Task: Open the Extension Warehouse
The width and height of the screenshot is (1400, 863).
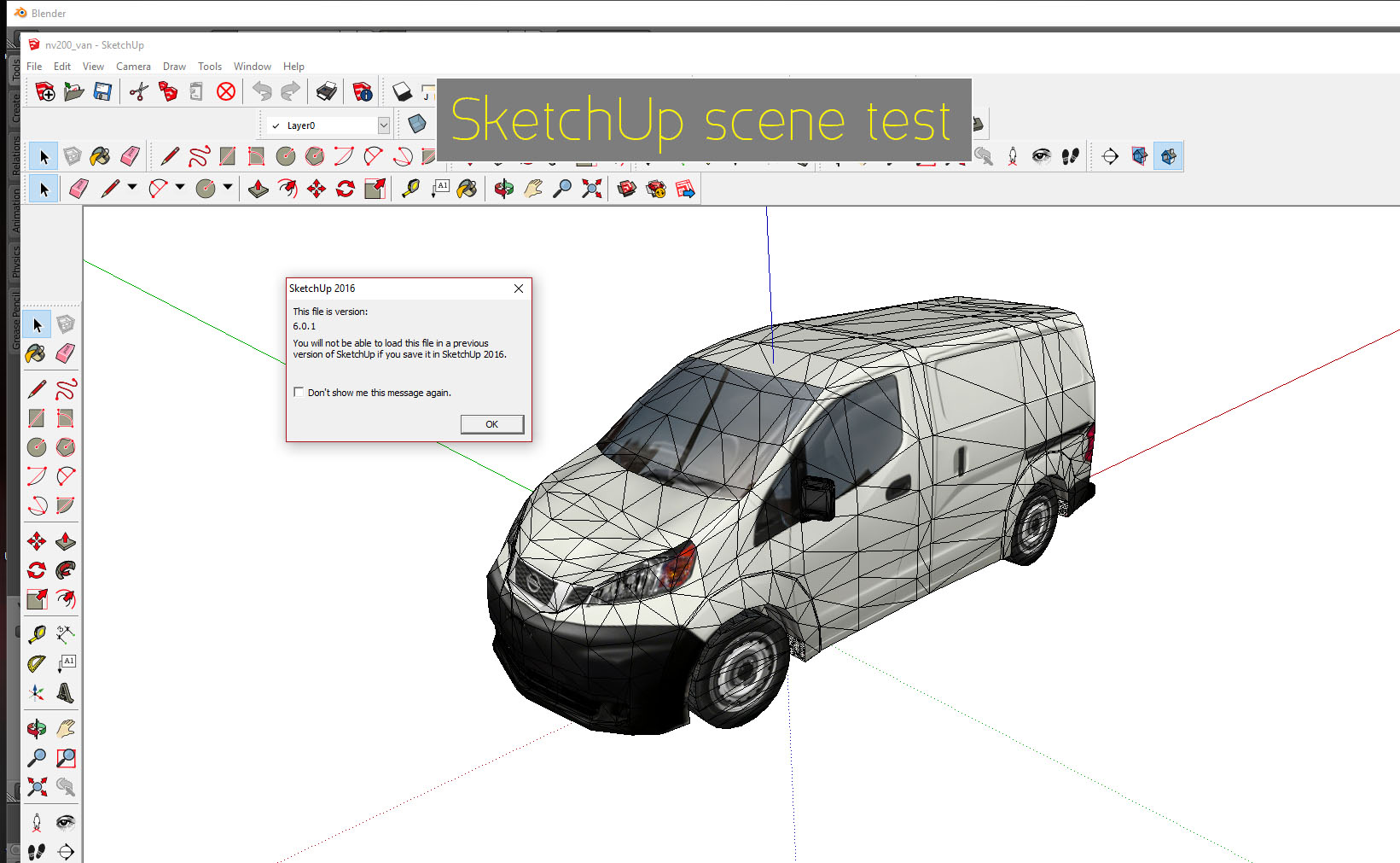Action: [x=656, y=189]
